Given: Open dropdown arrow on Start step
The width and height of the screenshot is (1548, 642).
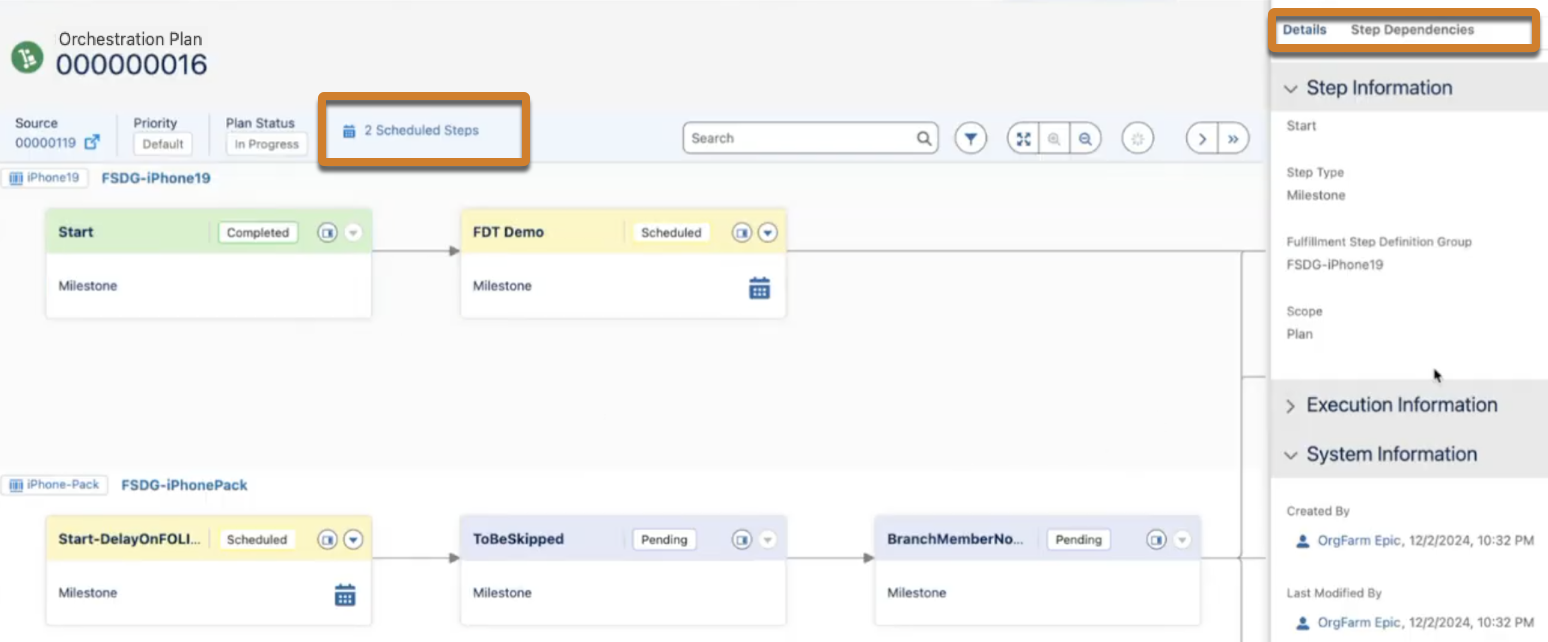Looking at the screenshot, I should coord(353,232).
